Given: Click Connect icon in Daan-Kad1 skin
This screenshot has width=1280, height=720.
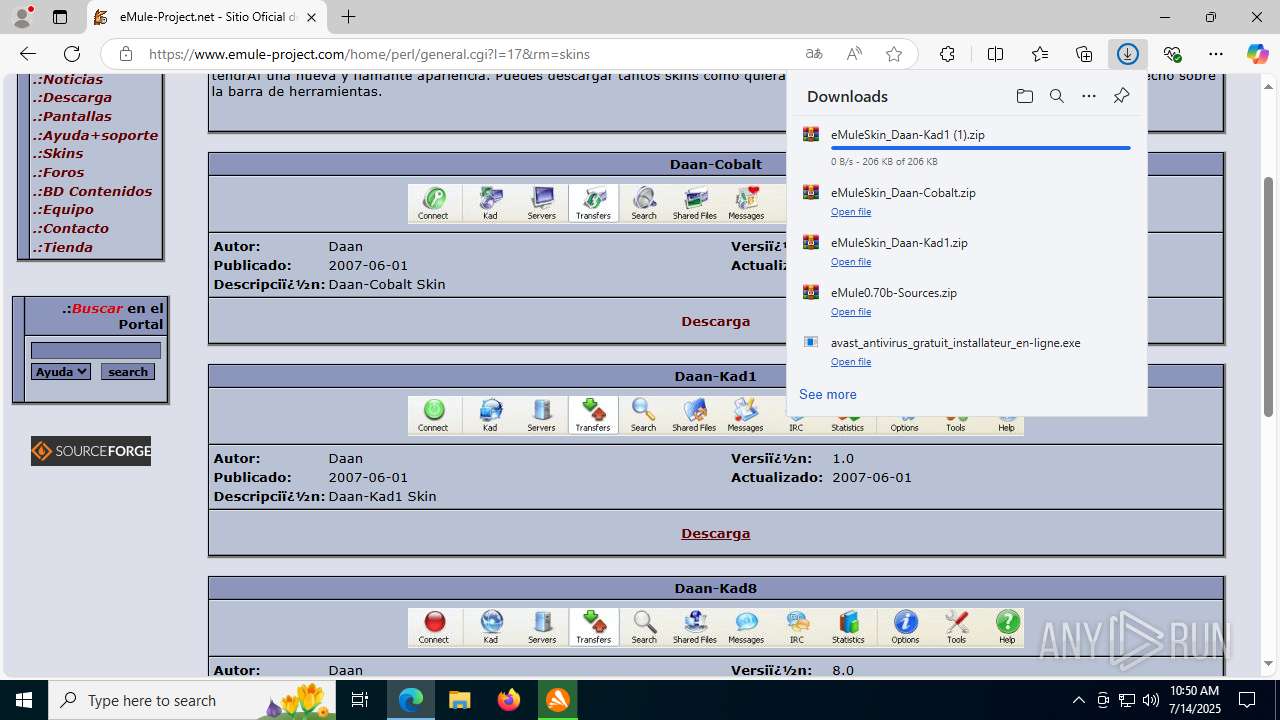Looking at the screenshot, I should point(433,415).
